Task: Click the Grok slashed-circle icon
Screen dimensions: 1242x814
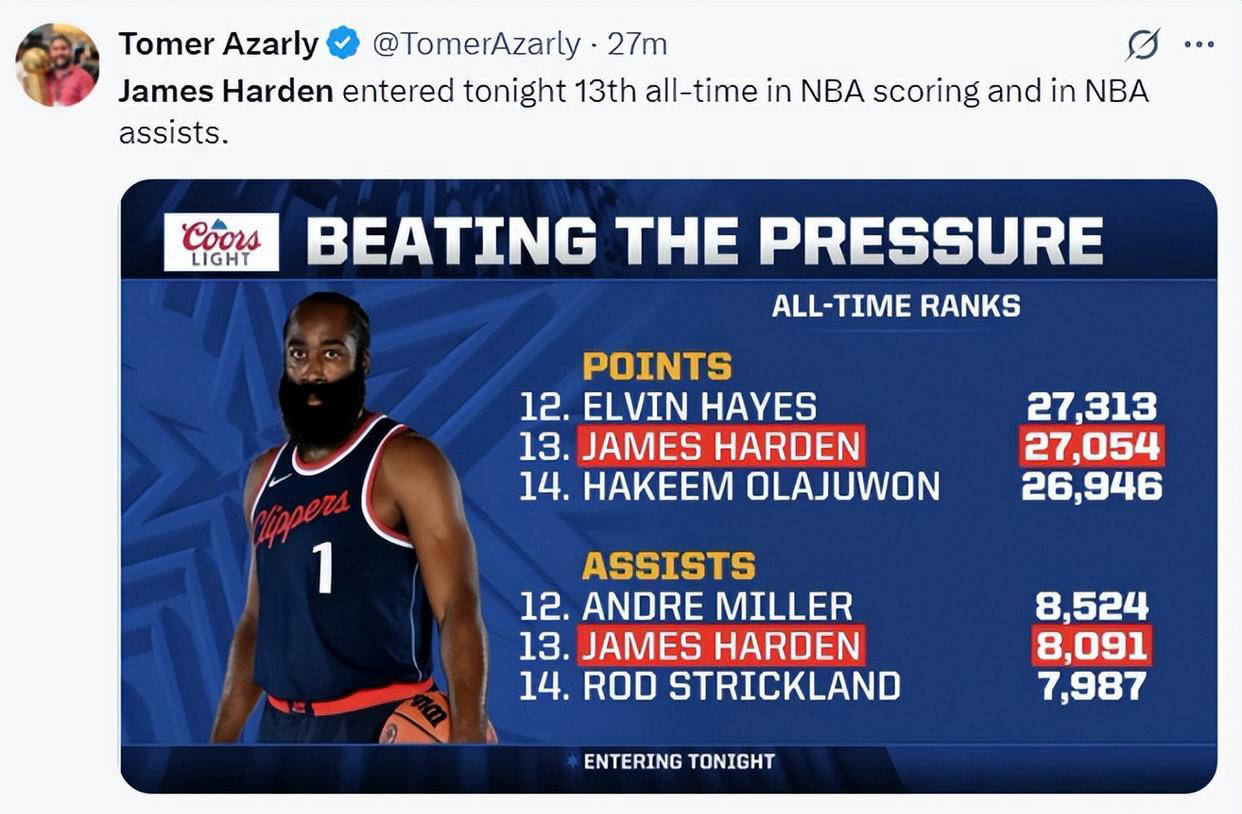Action: [x=1143, y=44]
